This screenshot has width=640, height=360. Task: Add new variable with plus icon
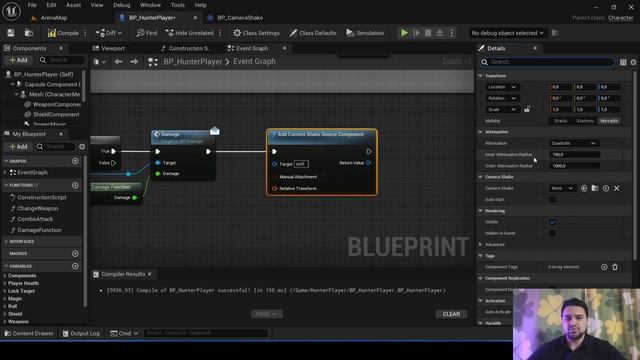(75, 266)
